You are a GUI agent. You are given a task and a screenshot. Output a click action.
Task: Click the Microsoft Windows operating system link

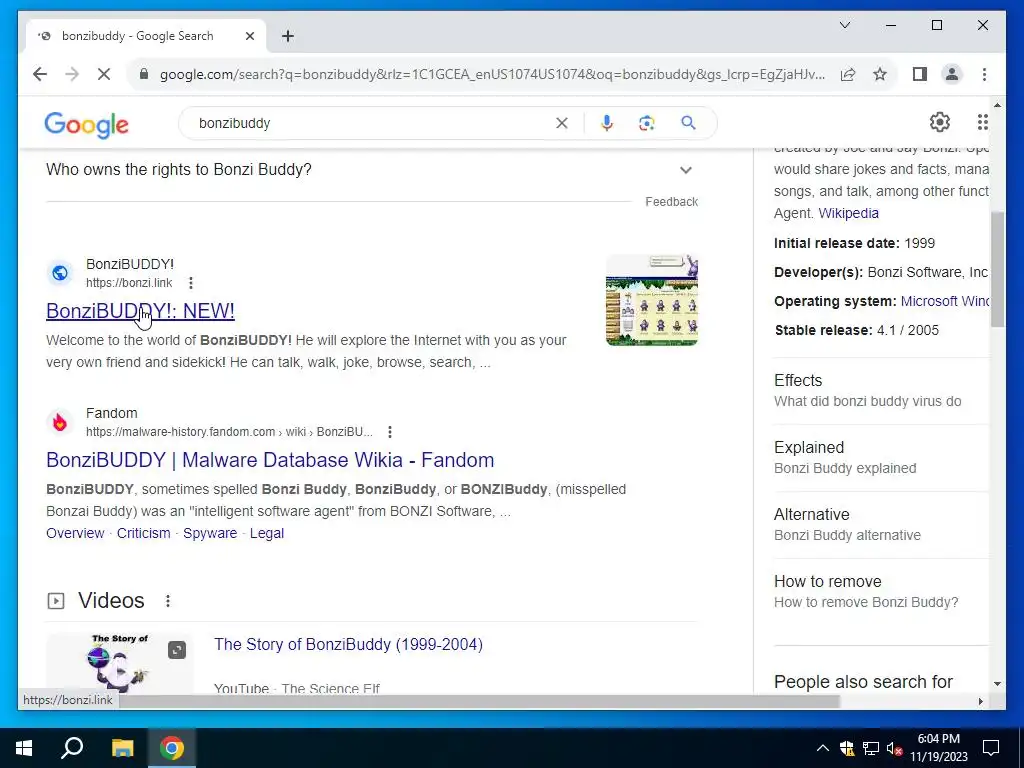[x=944, y=301]
